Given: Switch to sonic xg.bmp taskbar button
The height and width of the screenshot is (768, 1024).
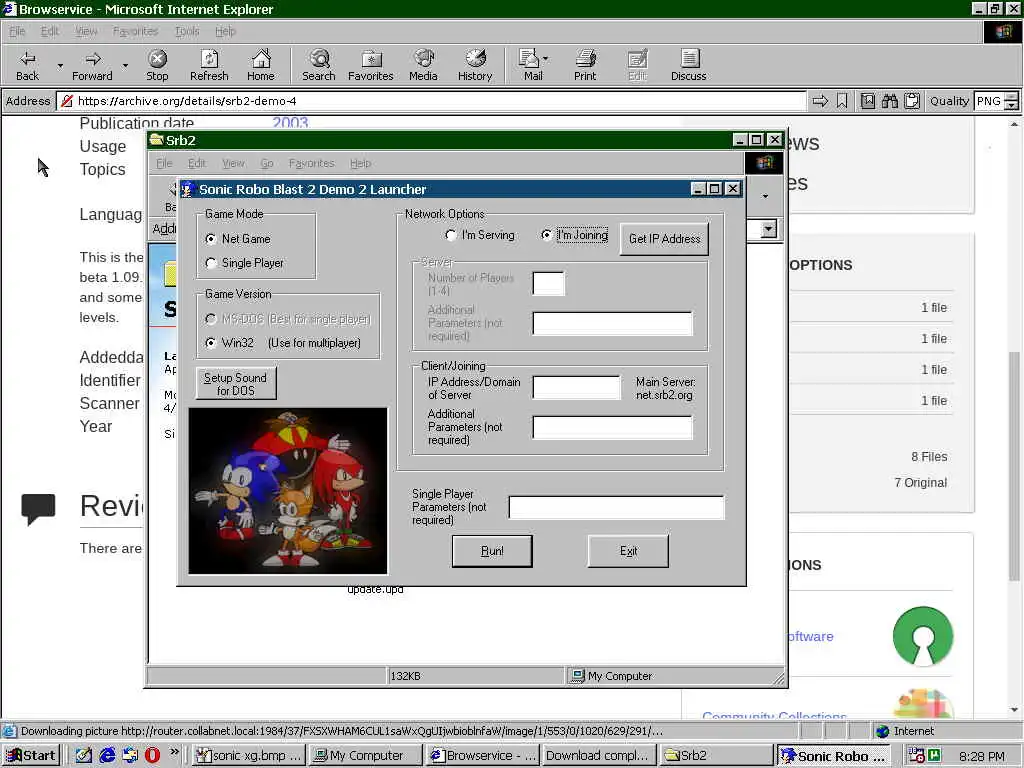Looking at the screenshot, I should [249, 756].
